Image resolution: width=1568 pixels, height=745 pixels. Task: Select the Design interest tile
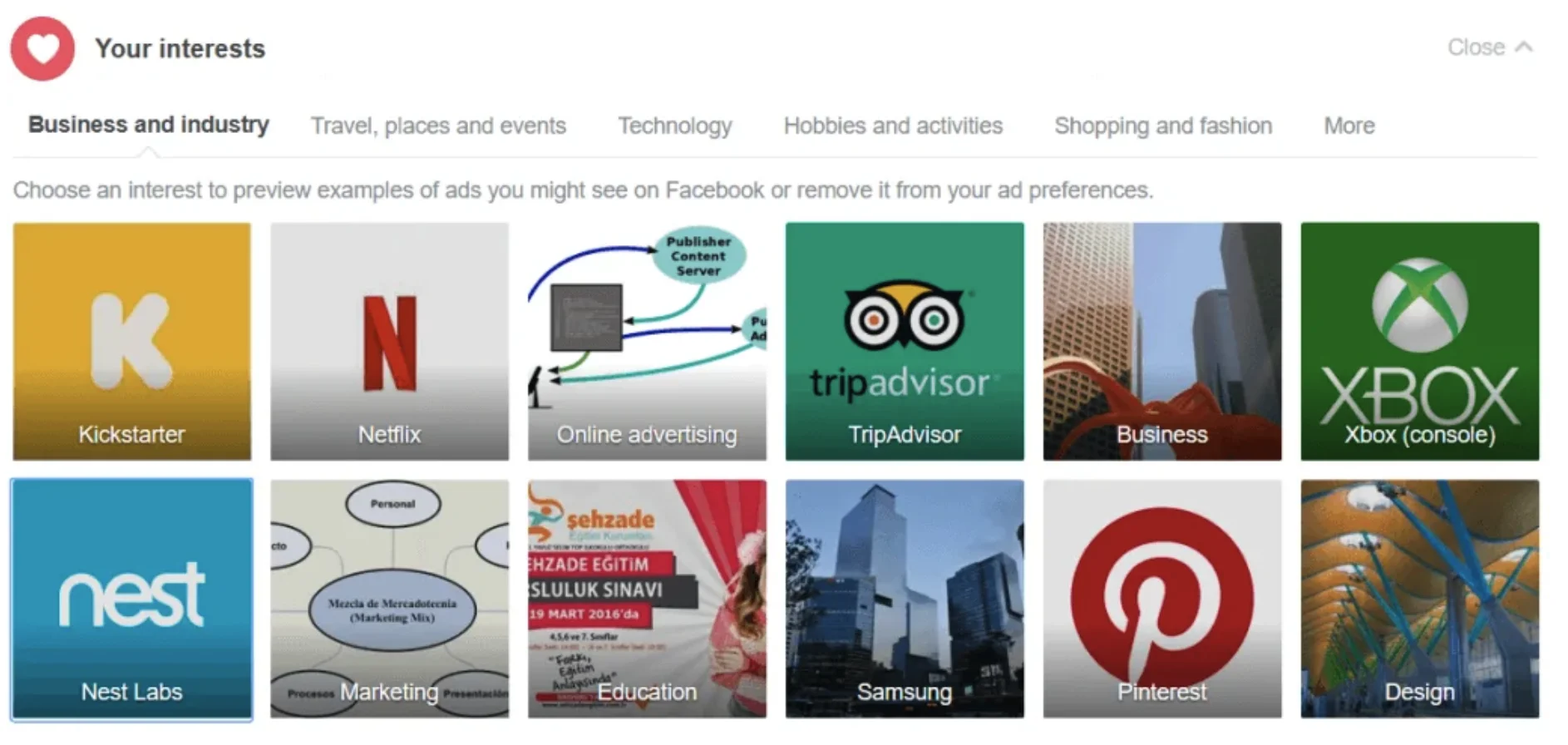(x=1420, y=599)
